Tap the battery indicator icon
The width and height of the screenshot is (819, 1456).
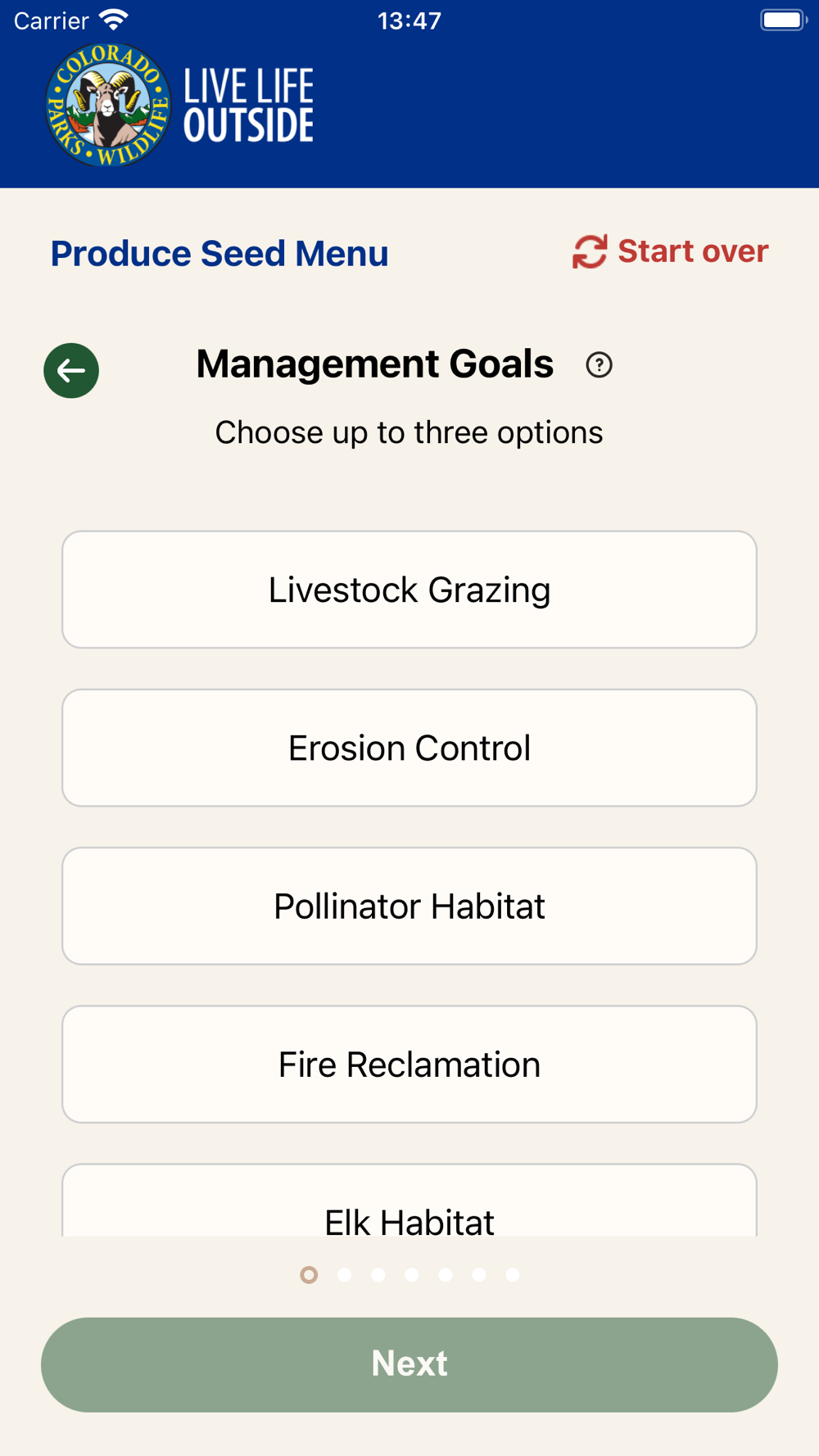tap(783, 20)
